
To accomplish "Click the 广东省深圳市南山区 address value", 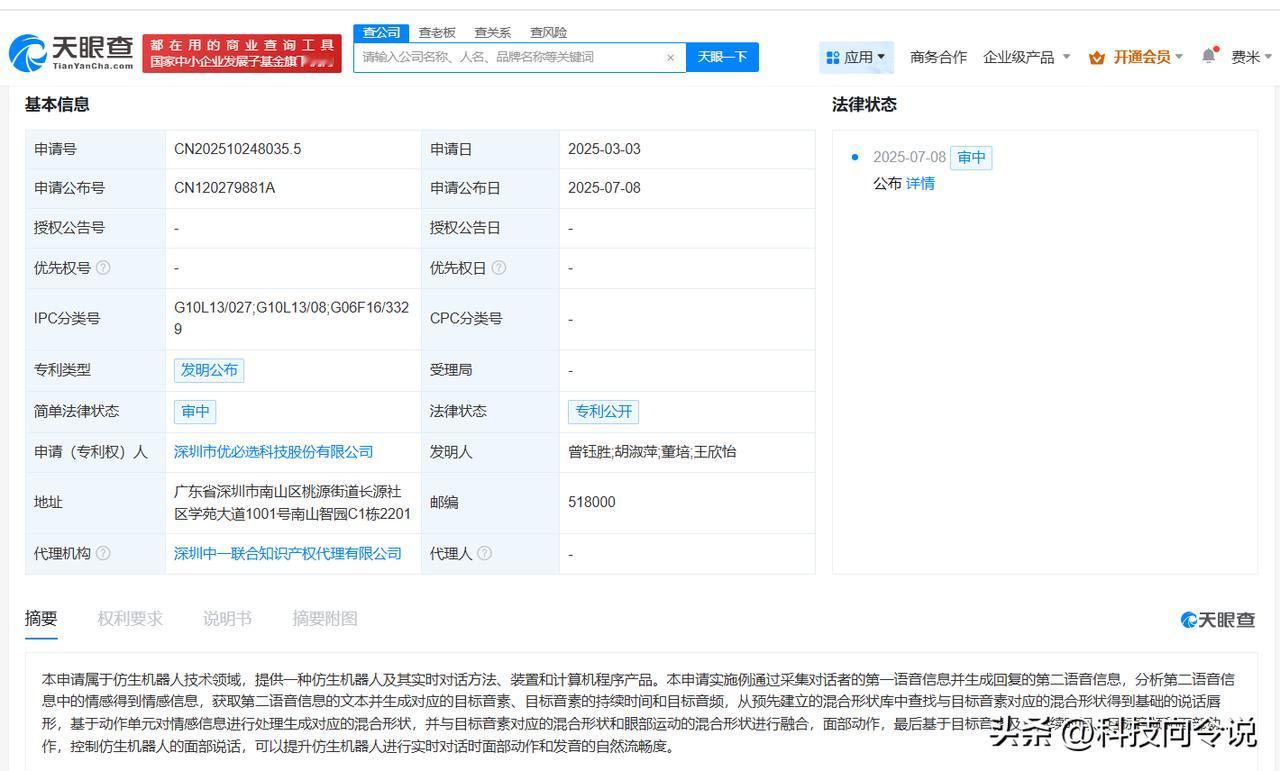I will tap(293, 502).
